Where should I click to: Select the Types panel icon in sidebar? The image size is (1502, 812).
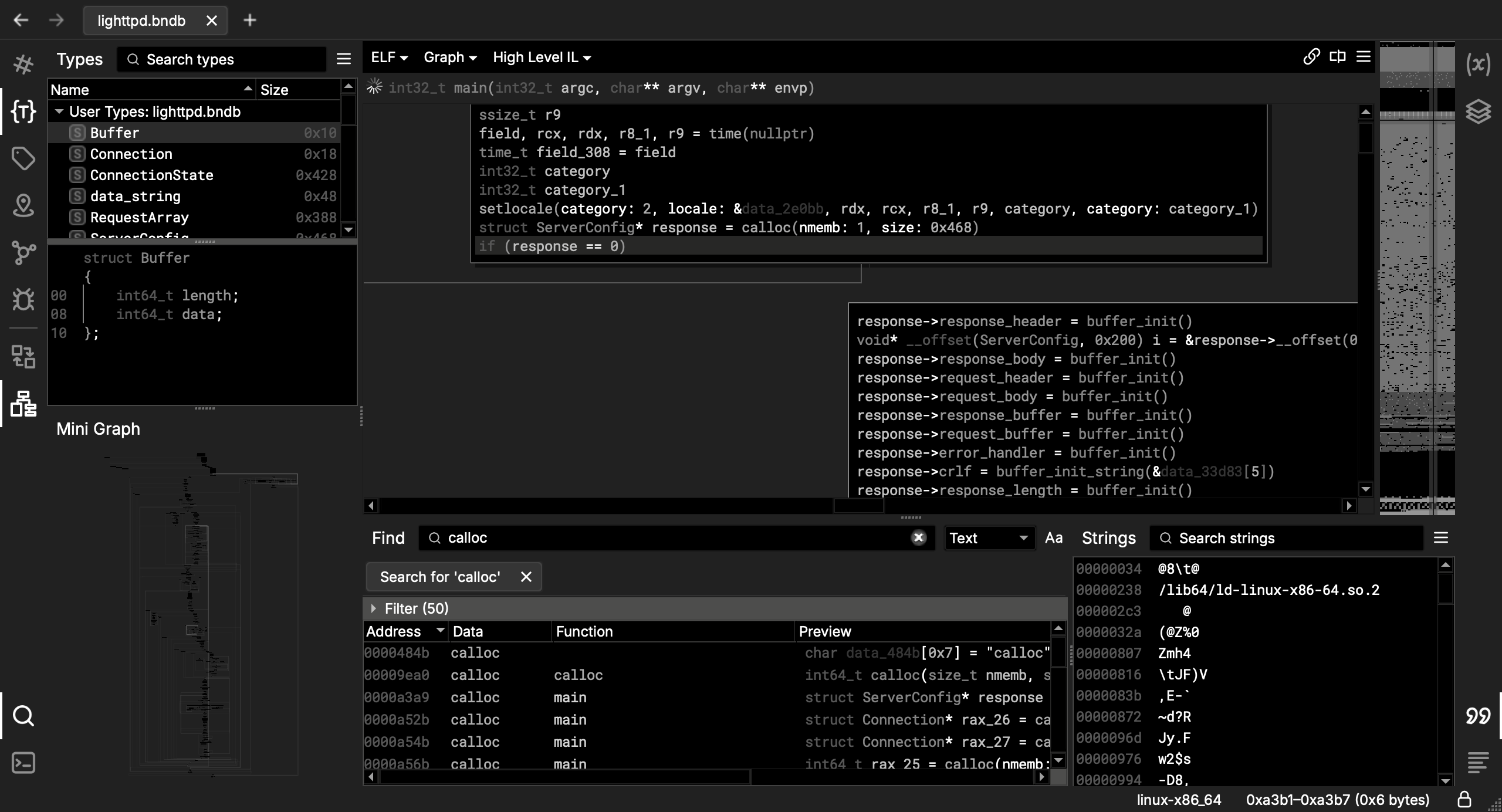24,111
